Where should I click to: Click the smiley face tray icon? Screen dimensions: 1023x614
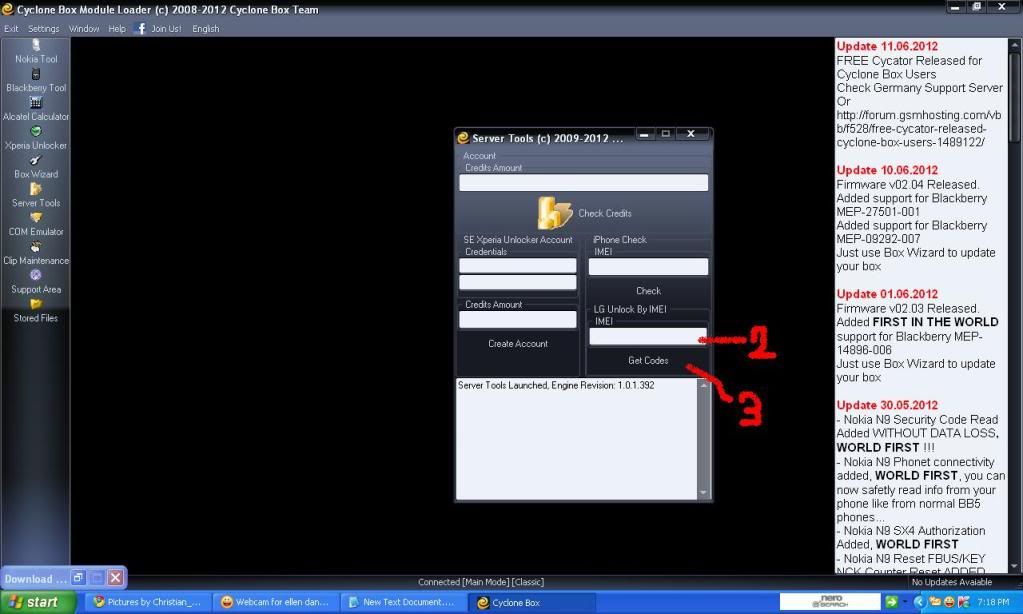(949, 602)
